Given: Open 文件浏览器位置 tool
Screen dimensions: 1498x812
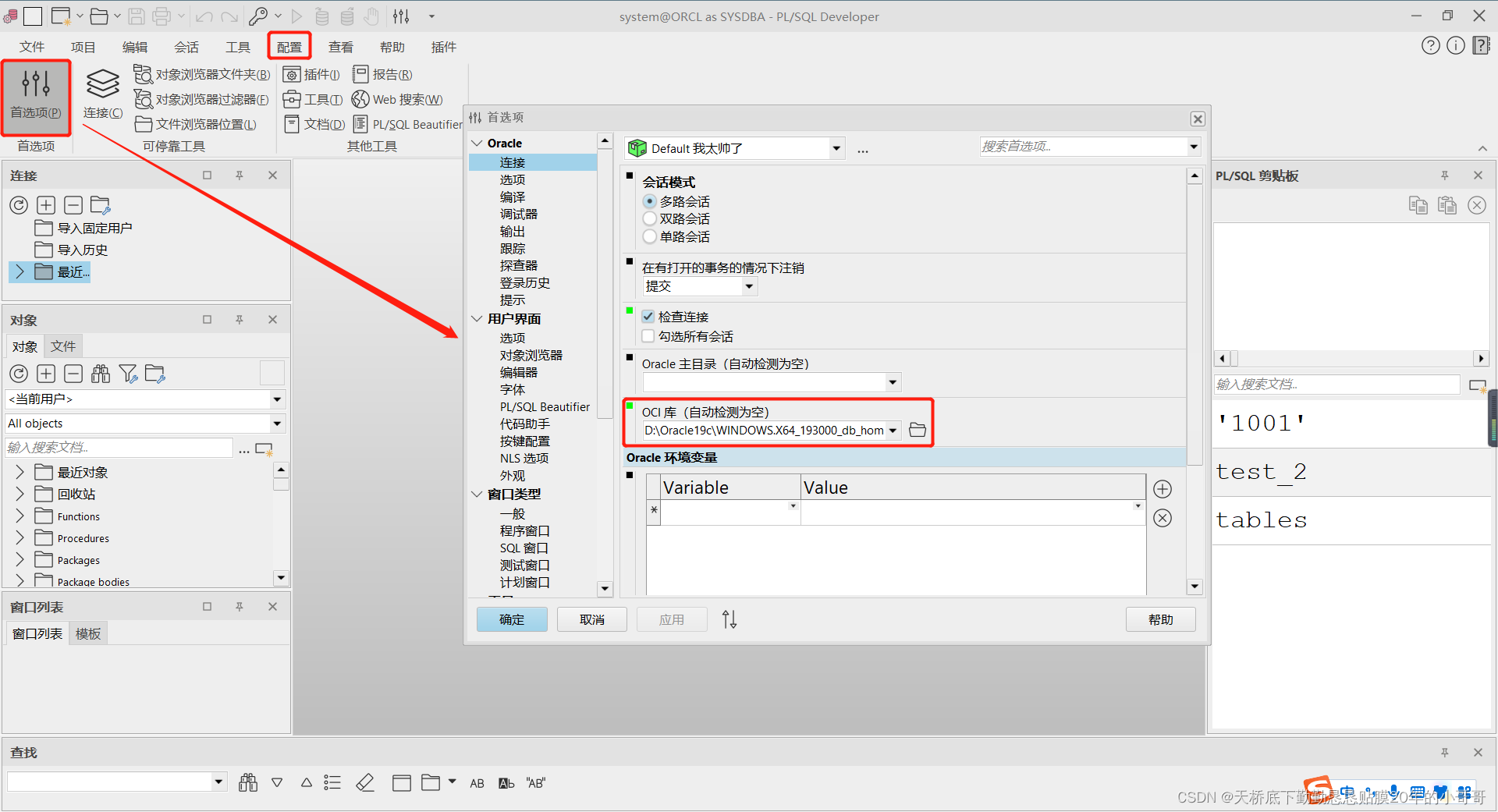Looking at the screenshot, I should click(196, 124).
